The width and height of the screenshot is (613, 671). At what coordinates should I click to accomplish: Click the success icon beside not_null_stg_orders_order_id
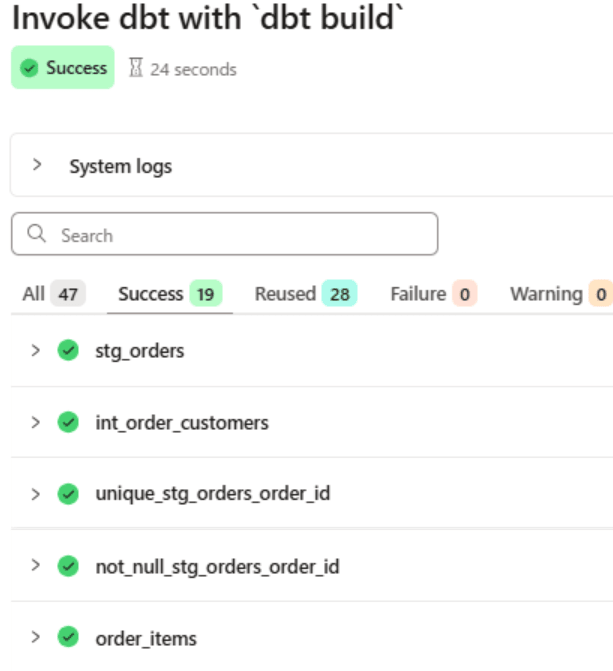(x=68, y=566)
